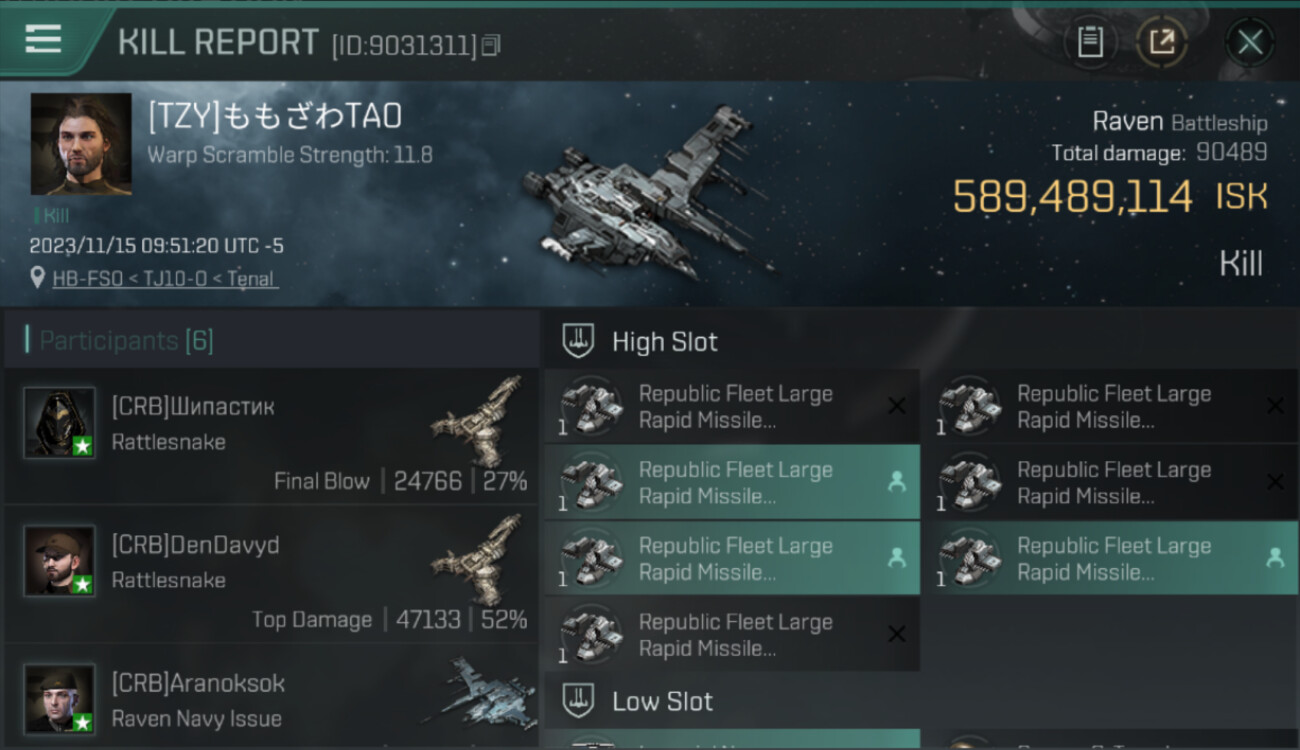Click the person icon on second left launcher
The width and height of the screenshot is (1300, 750).
tap(897, 482)
